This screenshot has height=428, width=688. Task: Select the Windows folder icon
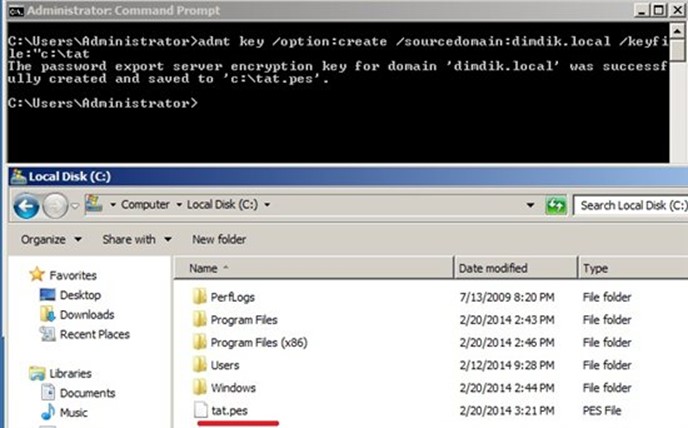tap(200, 387)
